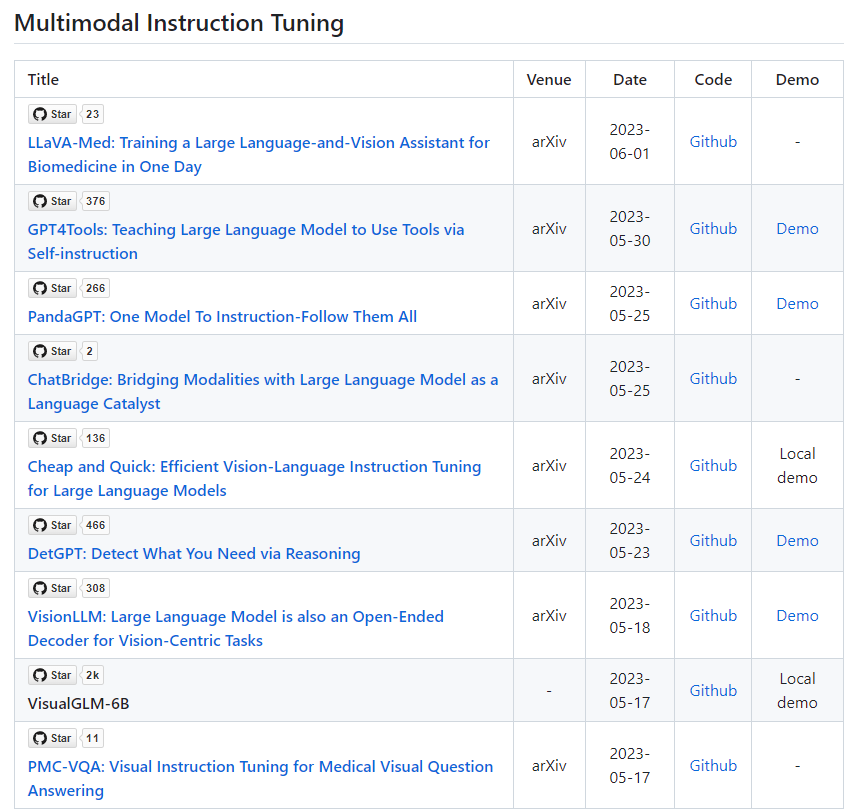852x809 pixels.
Task: Select the date 2023-05-24
Action: (630, 466)
